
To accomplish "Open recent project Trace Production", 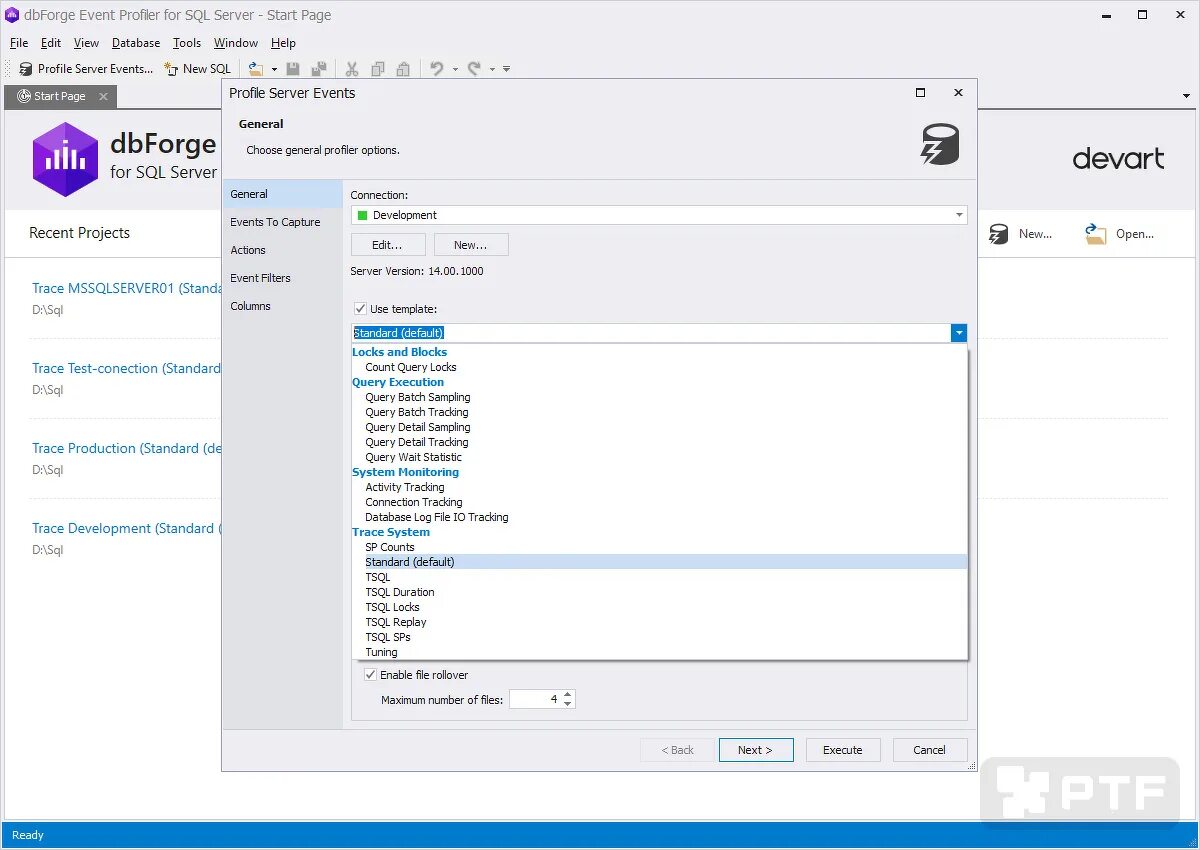I will 126,448.
